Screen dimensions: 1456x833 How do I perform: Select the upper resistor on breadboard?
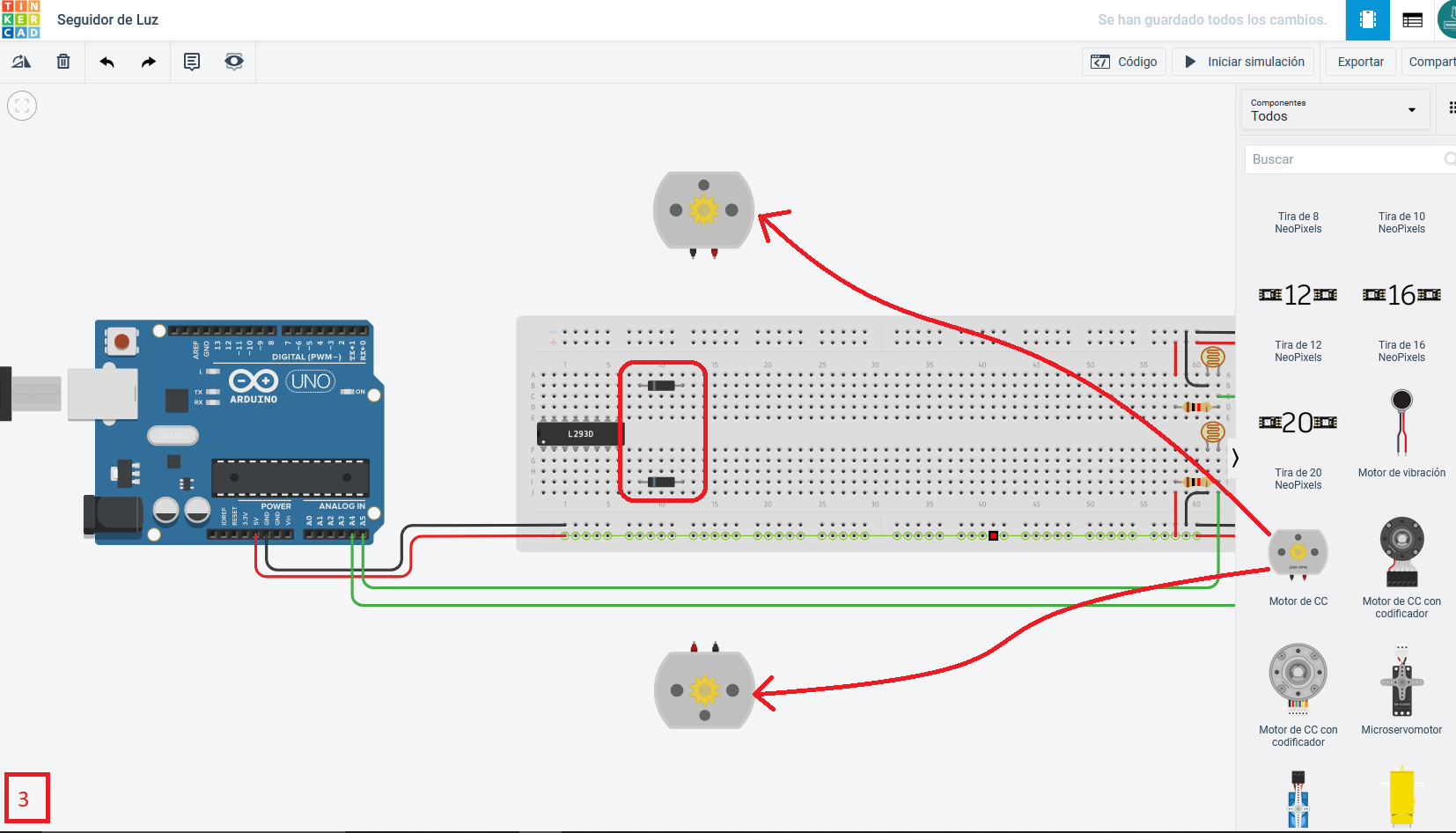[x=1196, y=407]
